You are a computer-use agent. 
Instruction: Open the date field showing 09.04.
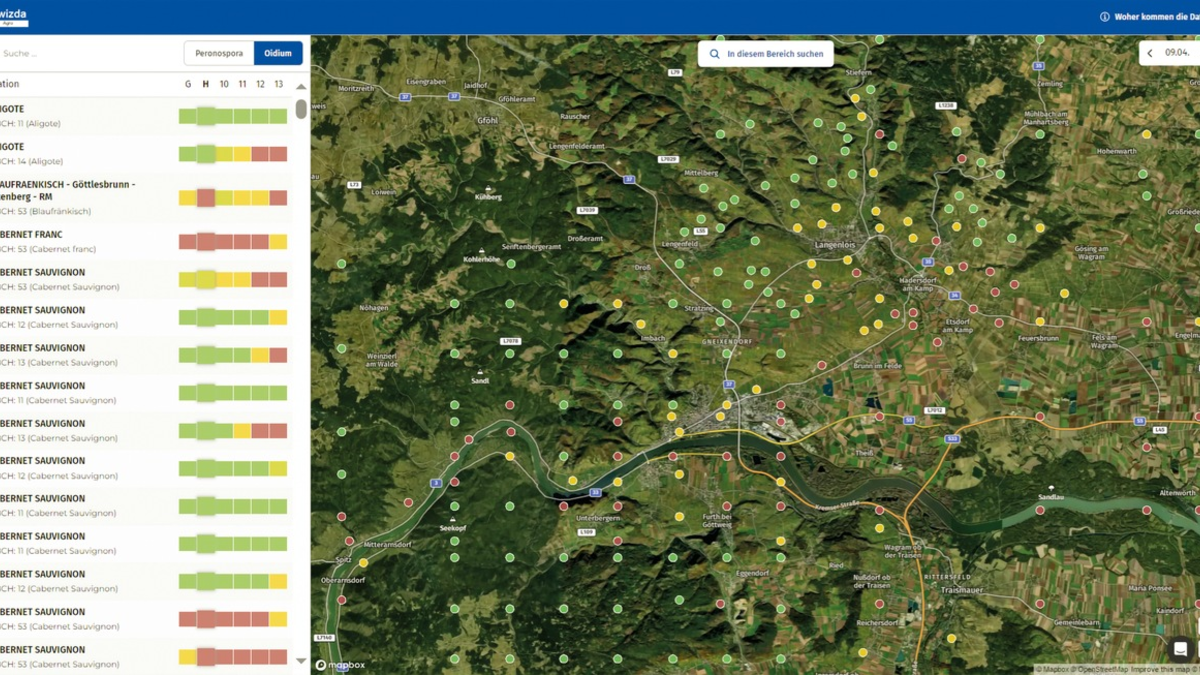1178,51
